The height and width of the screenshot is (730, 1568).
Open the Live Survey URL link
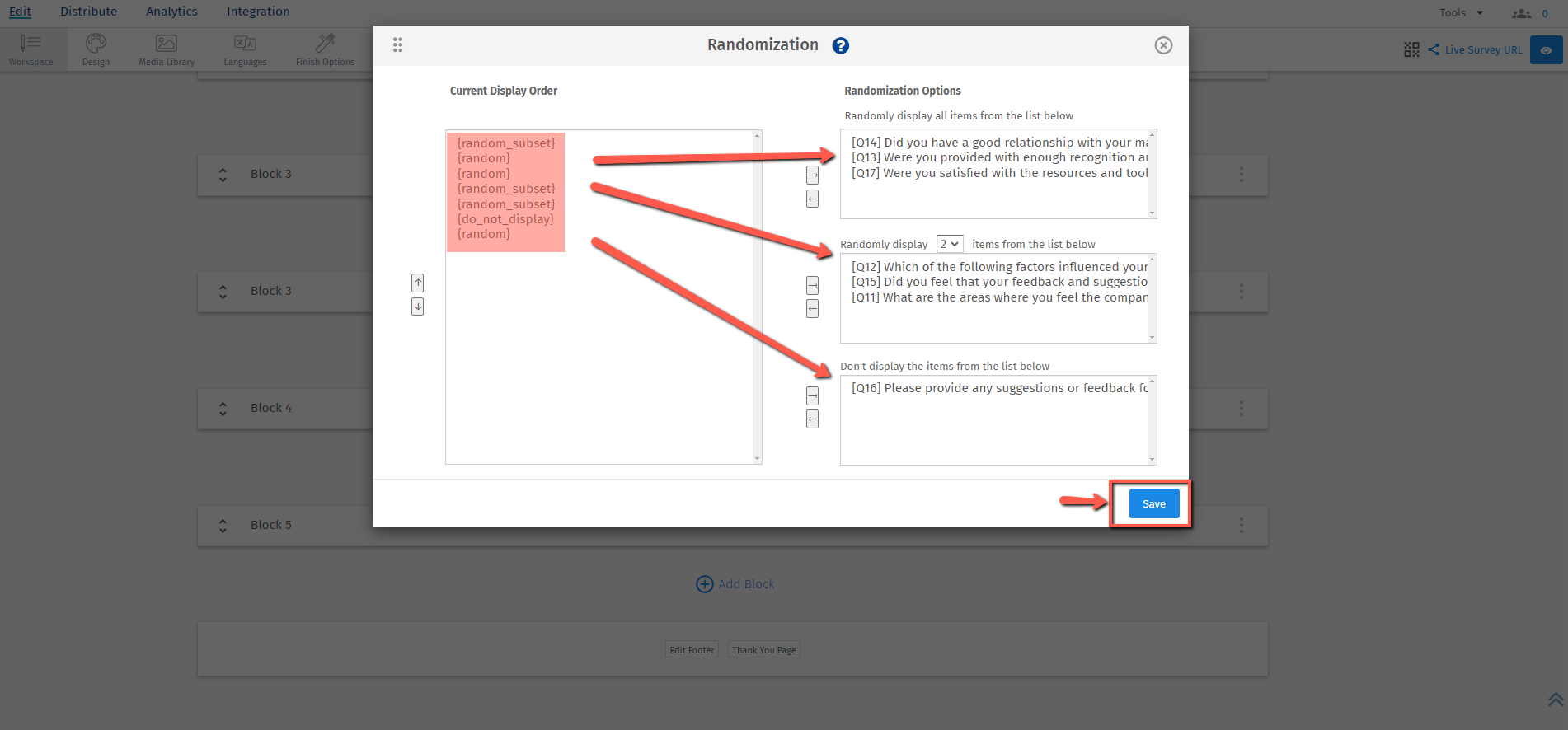(1483, 49)
